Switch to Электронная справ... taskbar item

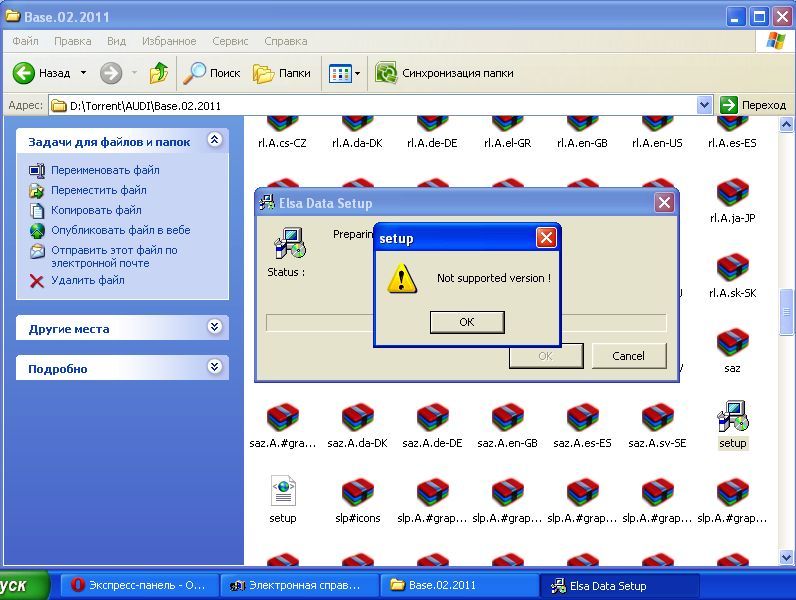(300, 585)
